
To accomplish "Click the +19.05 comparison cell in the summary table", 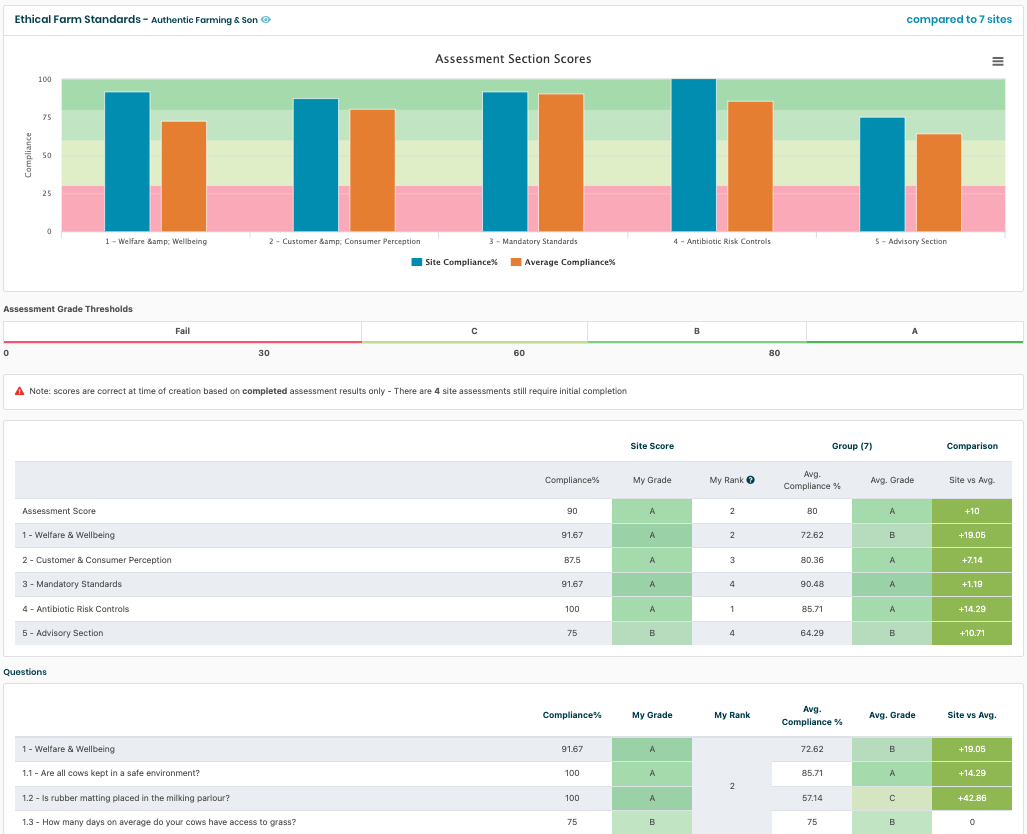I will [971, 535].
